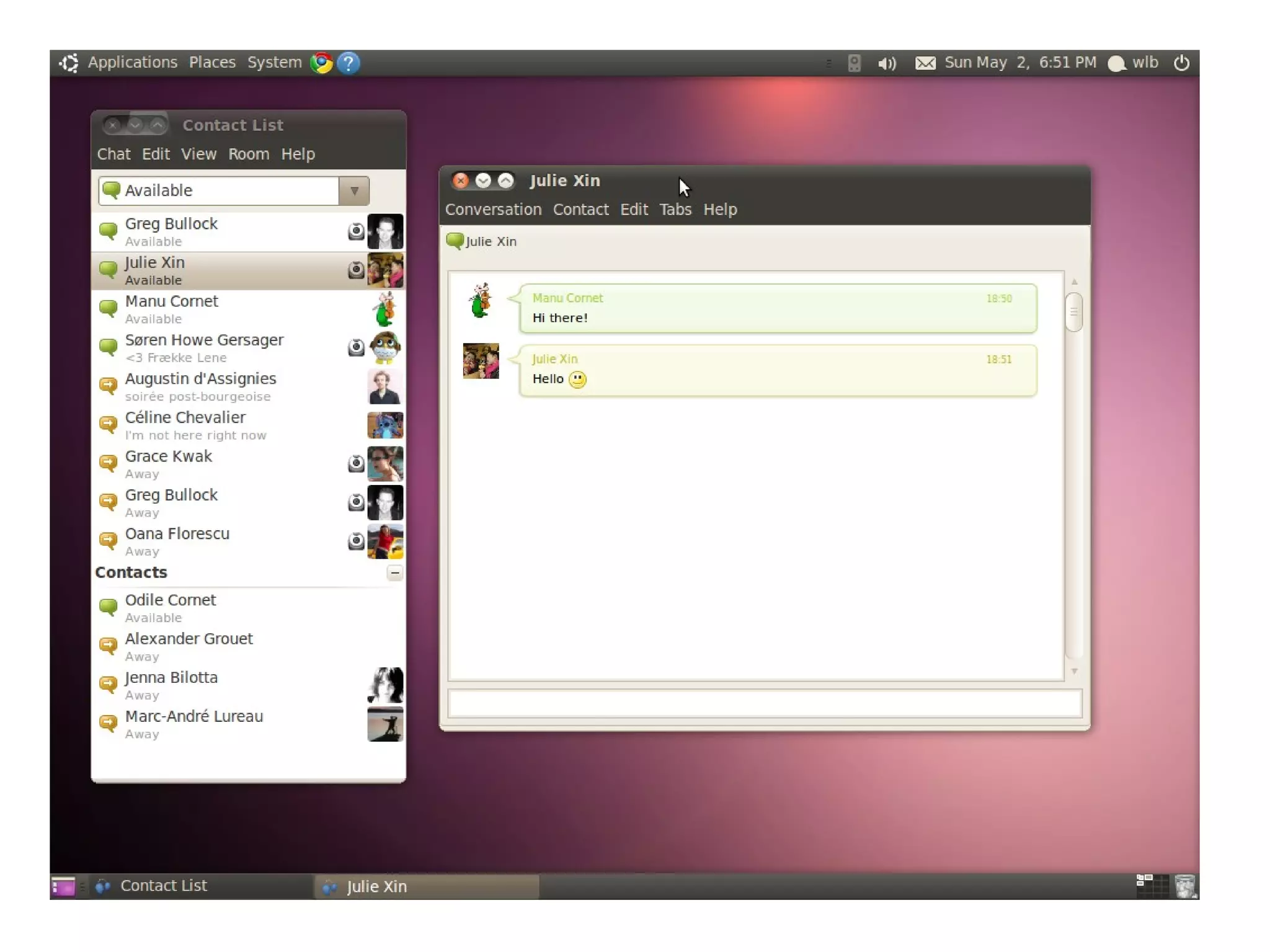Open the Room menu in Contact List
Viewport: 1270px width, 952px height.
[248, 154]
